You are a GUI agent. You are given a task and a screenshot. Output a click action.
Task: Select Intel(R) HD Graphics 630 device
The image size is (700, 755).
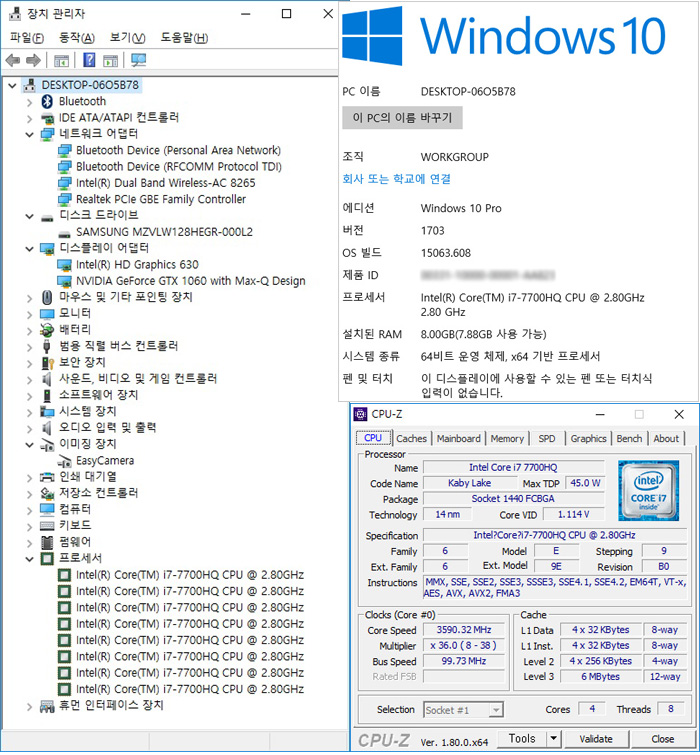click(x=137, y=265)
